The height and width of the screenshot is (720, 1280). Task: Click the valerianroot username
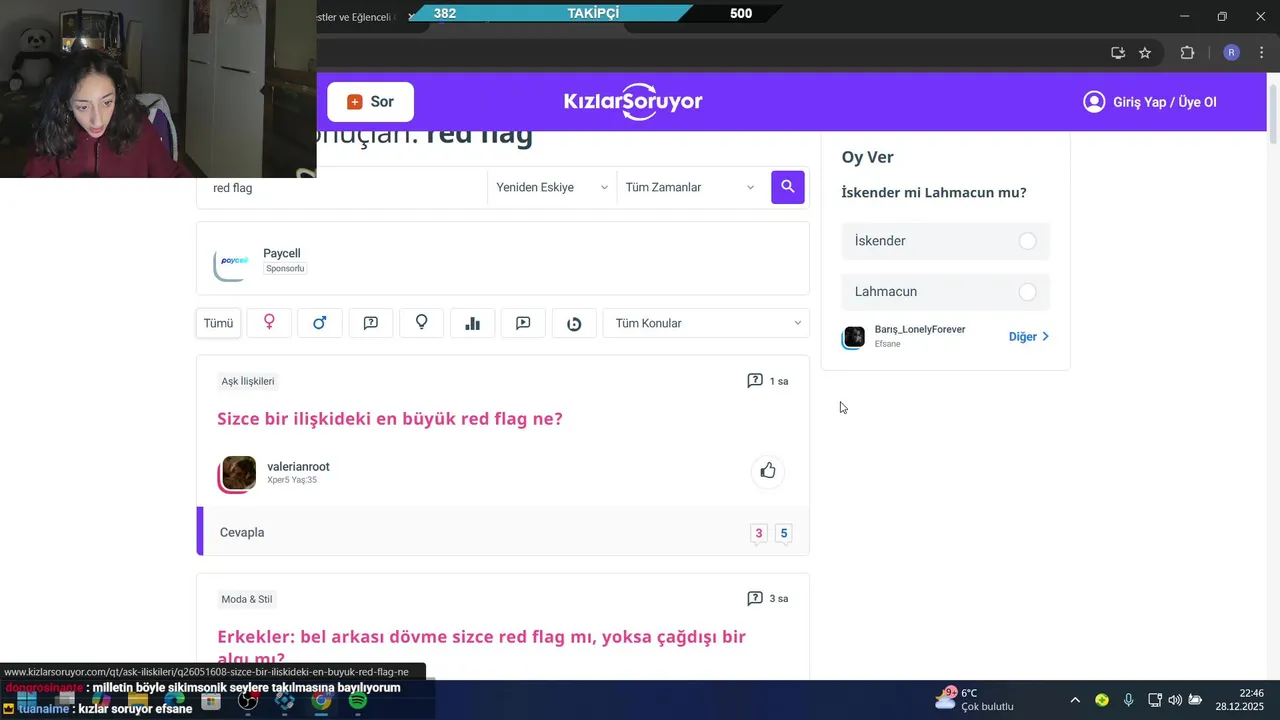pyautogui.click(x=298, y=467)
